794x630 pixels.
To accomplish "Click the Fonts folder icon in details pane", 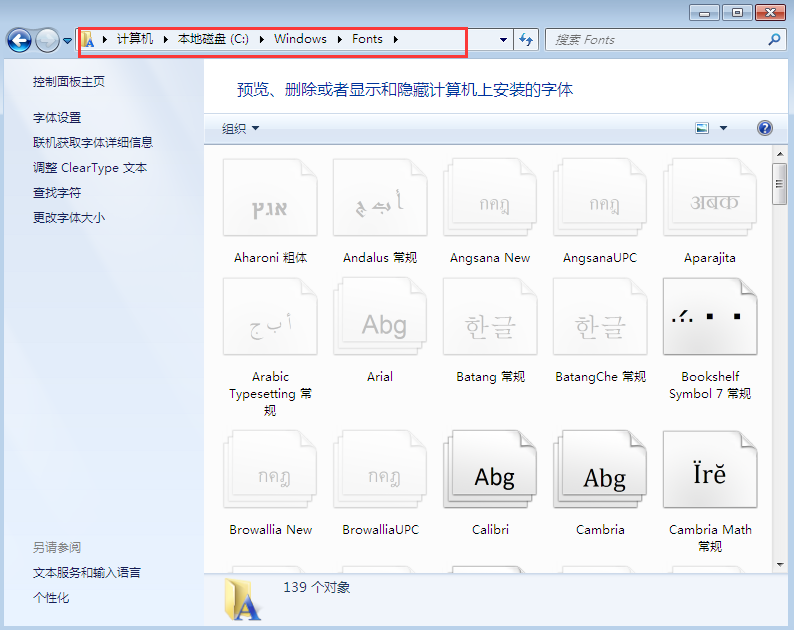I will pyautogui.click(x=243, y=600).
